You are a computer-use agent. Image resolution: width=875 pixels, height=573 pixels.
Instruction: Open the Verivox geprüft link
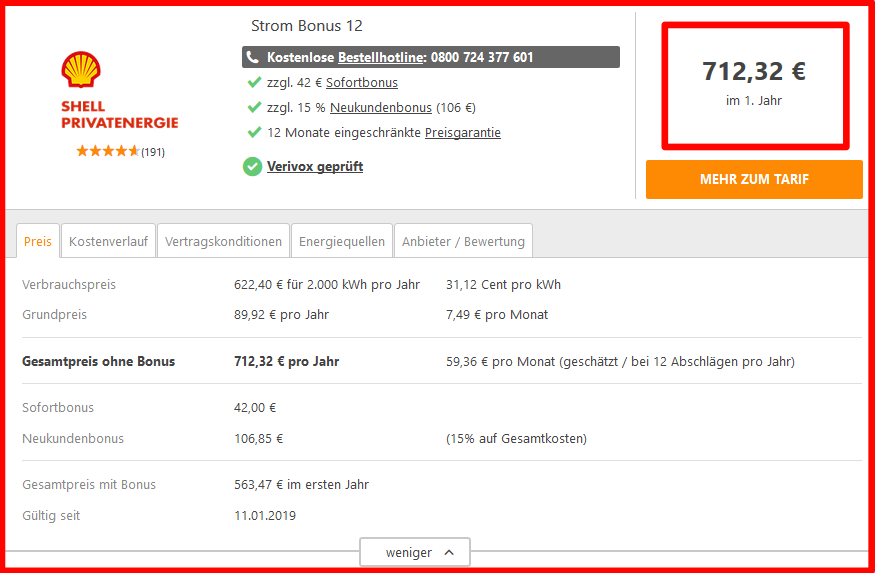coord(315,166)
